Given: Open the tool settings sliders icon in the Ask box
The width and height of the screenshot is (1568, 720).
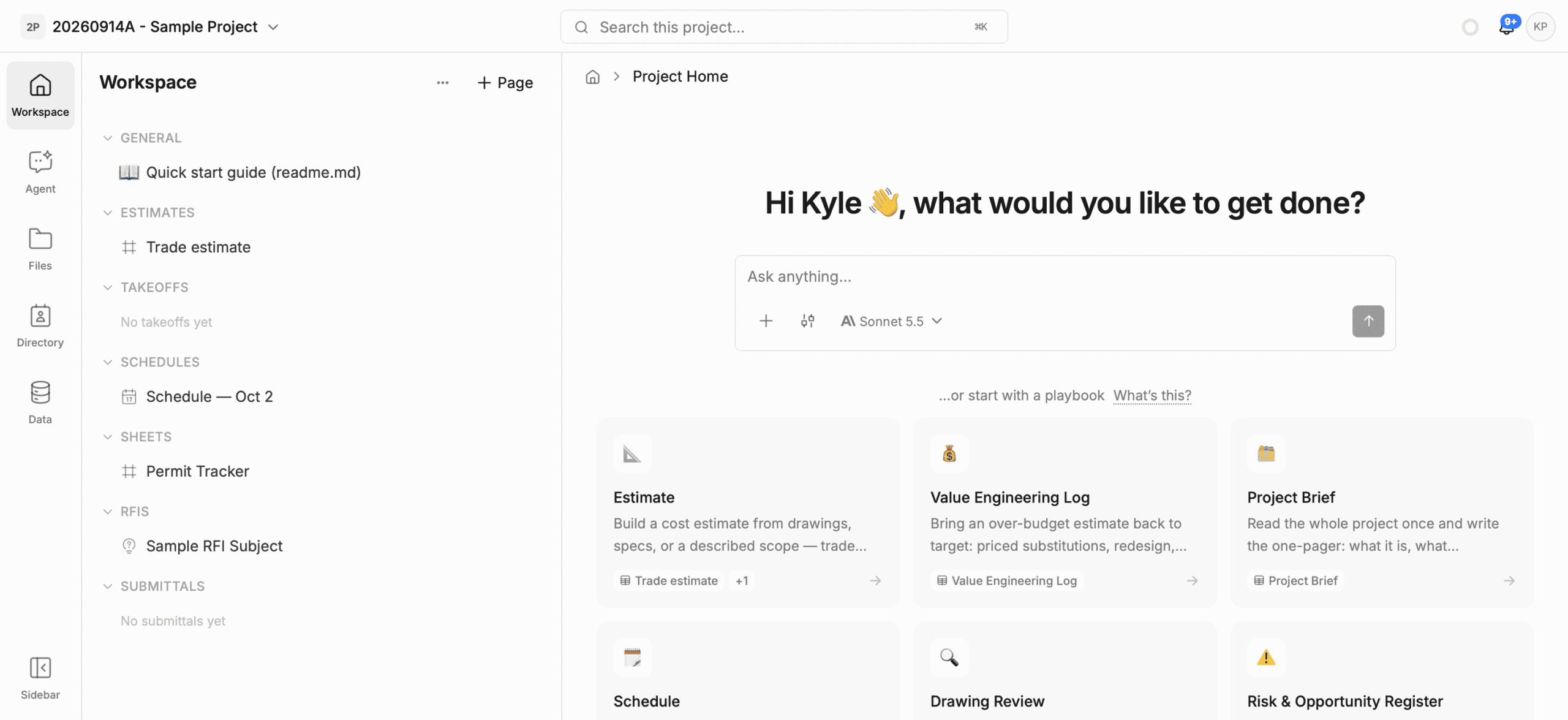Looking at the screenshot, I should pyautogui.click(x=807, y=321).
